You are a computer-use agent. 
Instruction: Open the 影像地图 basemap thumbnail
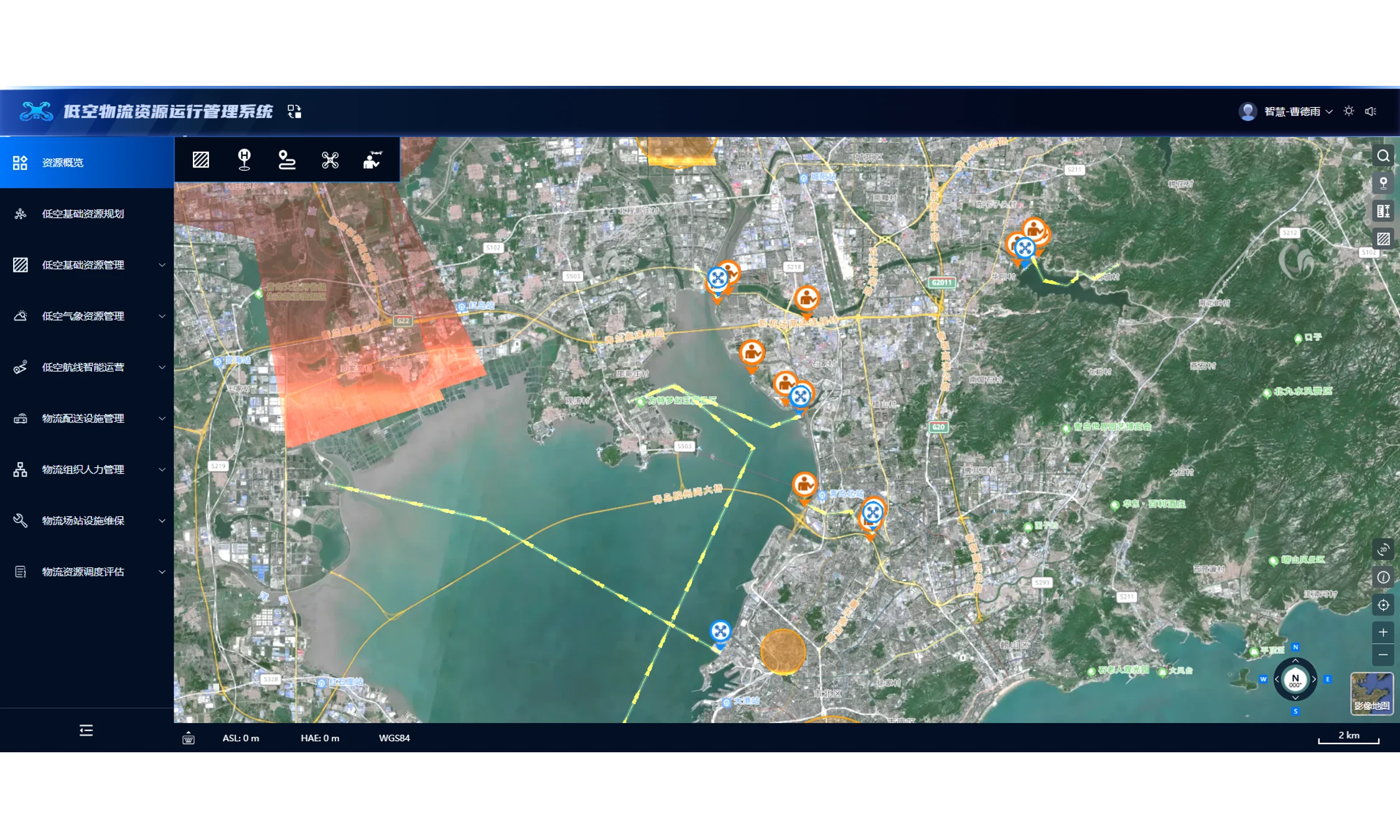[x=1371, y=693]
